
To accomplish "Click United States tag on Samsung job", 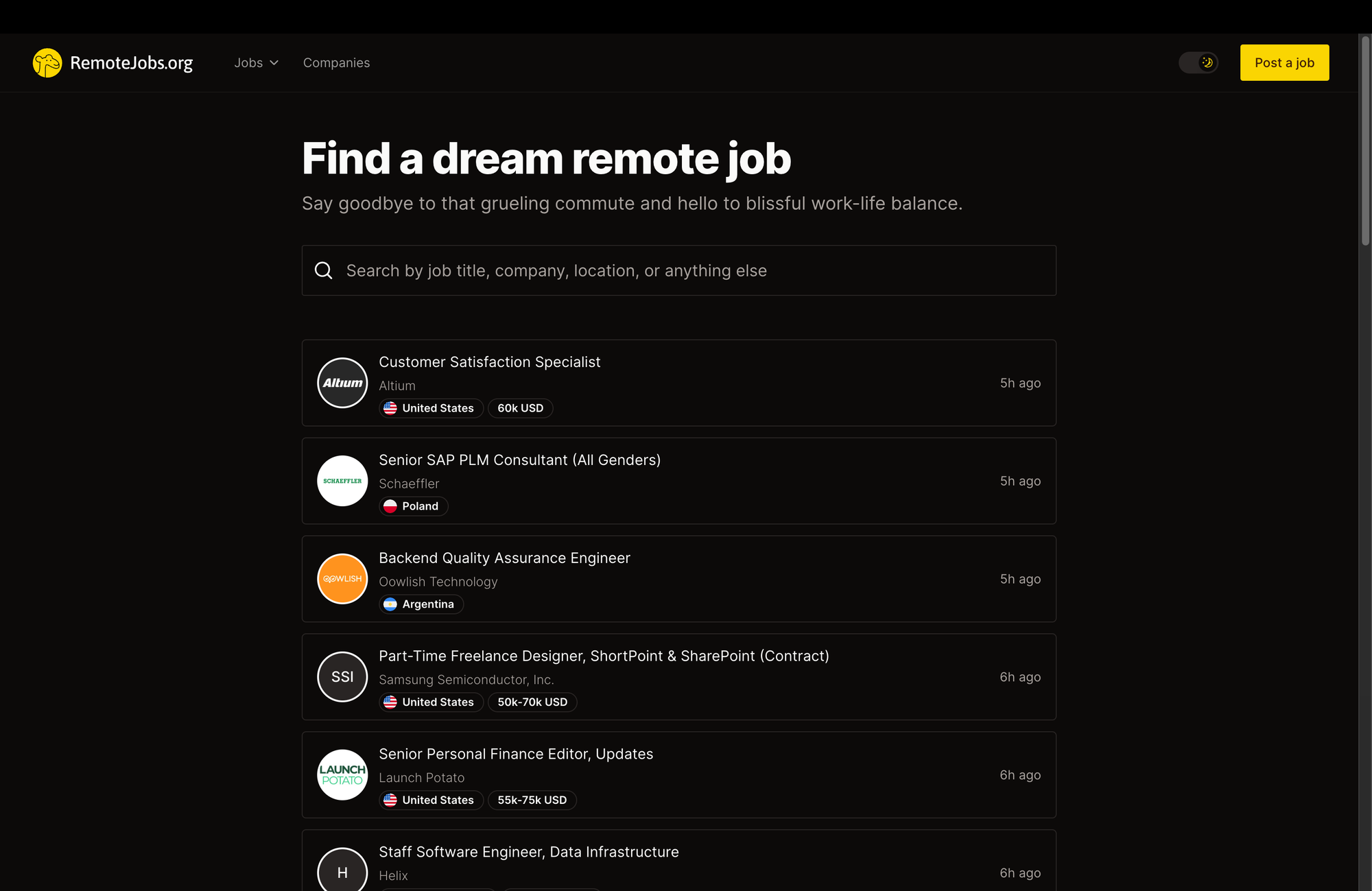I will (431, 702).
